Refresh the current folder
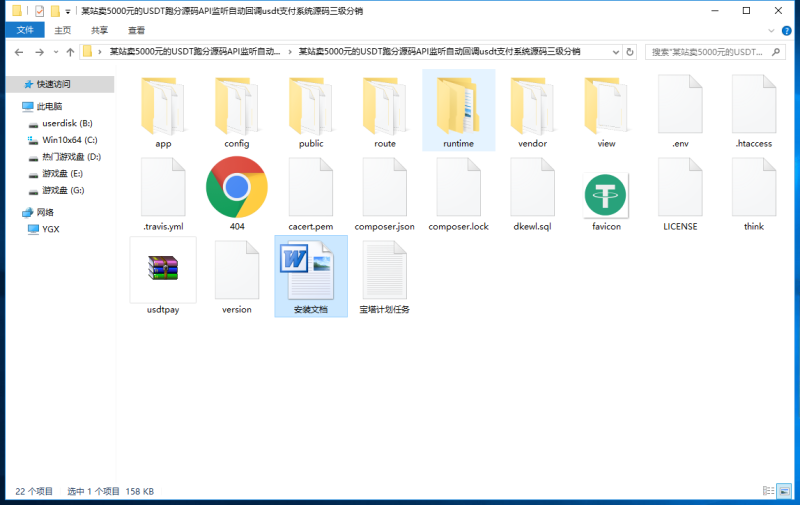The image size is (800, 505). [x=630, y=52]
